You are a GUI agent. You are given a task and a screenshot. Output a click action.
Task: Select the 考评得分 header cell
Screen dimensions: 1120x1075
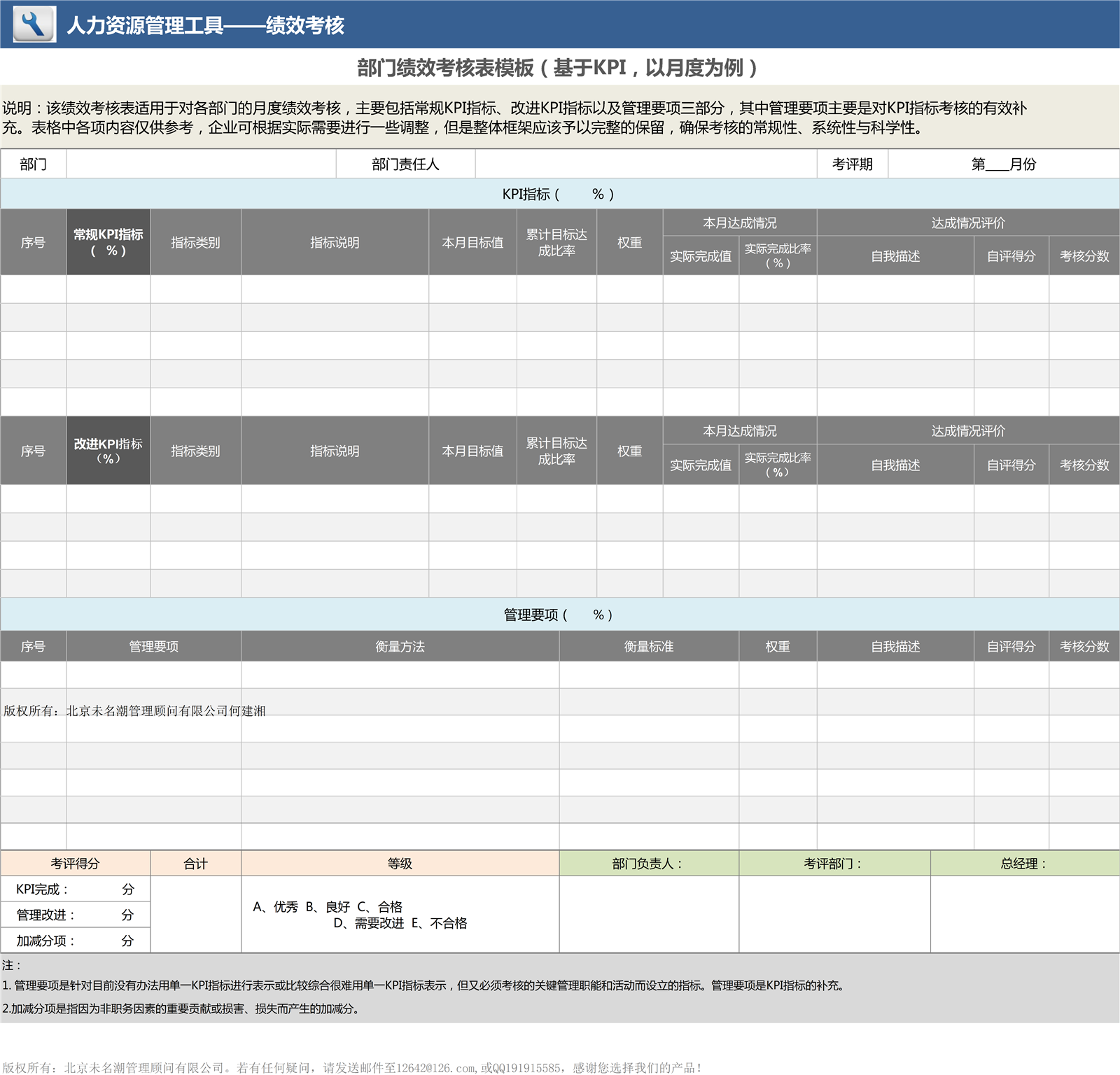[75, 864]
